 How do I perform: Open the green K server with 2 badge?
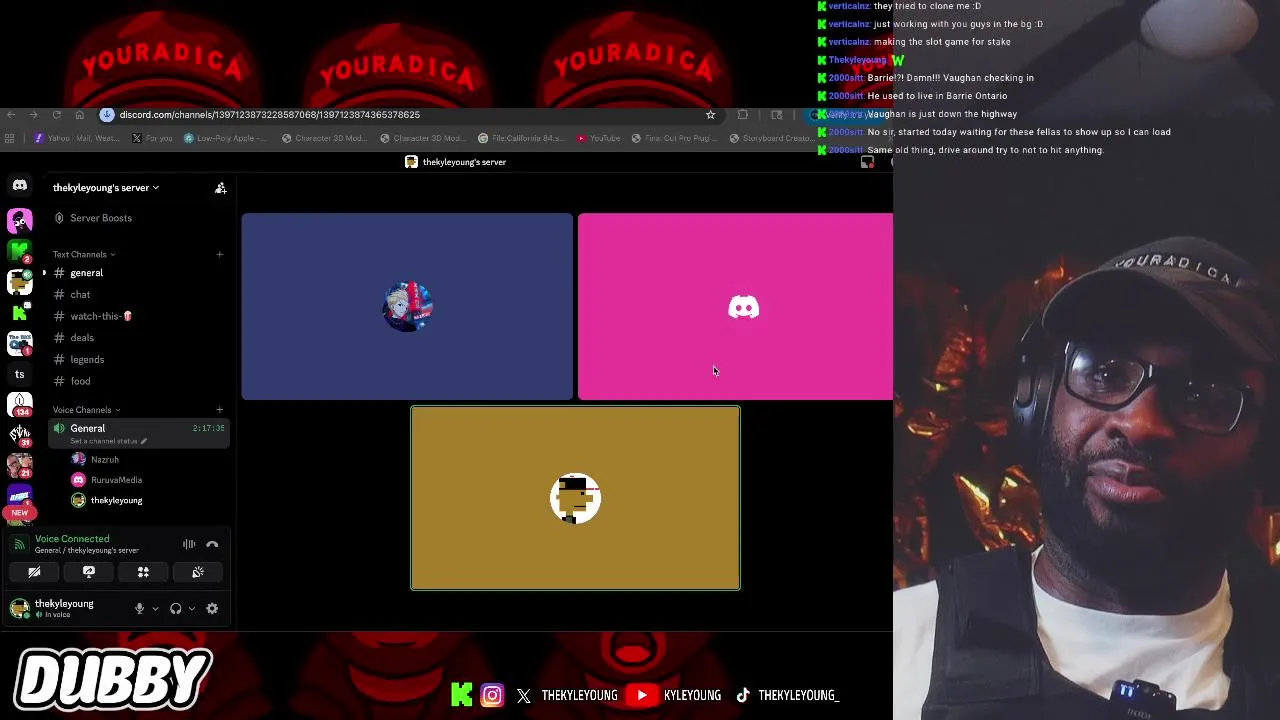19,251
